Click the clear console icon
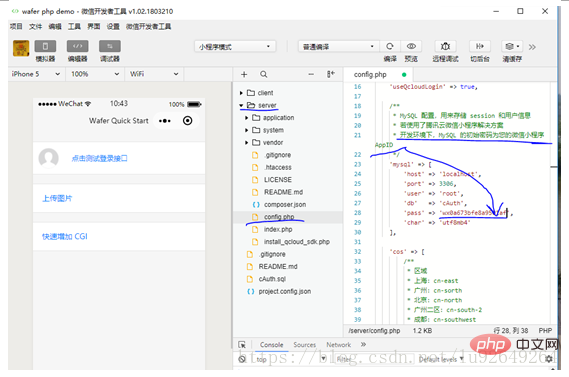This screenshot has width=569, height=377. coord(242,359)
